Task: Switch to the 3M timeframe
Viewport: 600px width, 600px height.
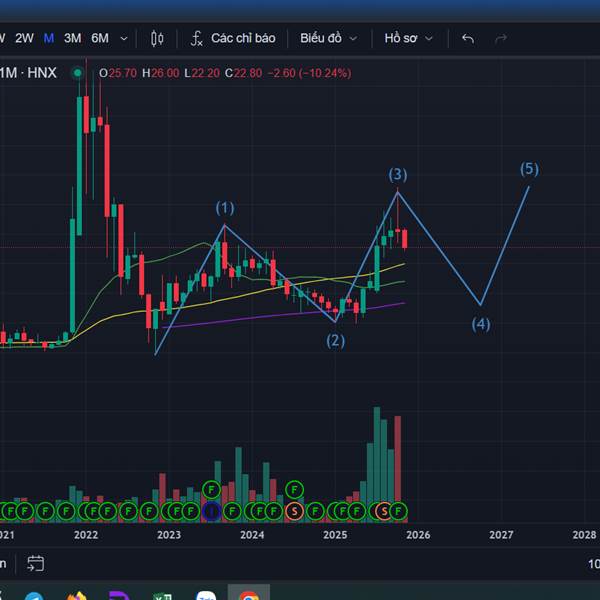Action: click(73, 38)
